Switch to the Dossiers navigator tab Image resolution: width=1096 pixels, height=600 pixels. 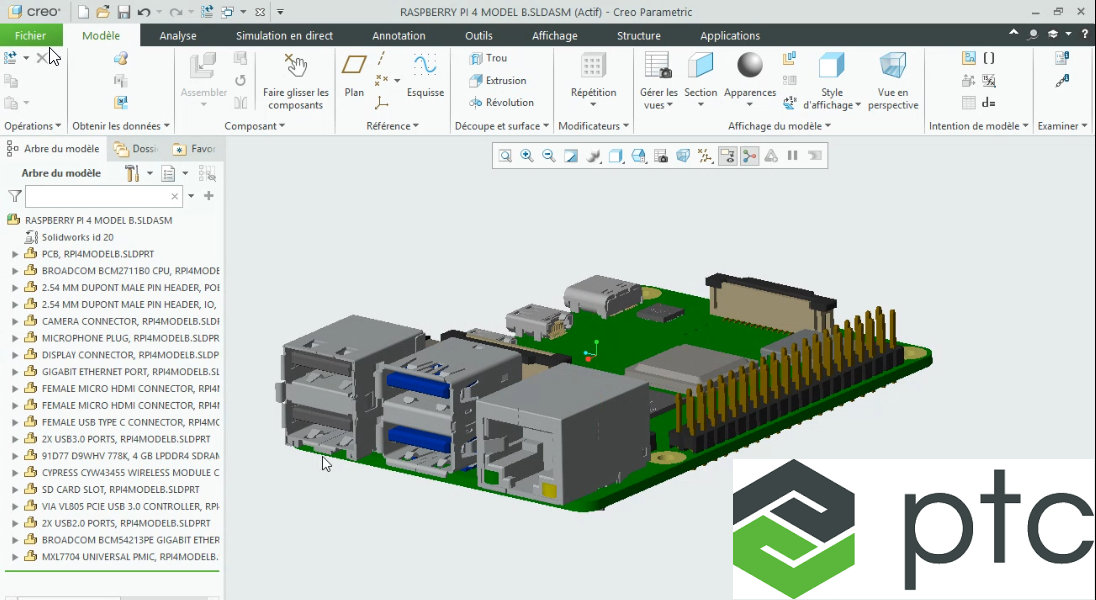138,149
